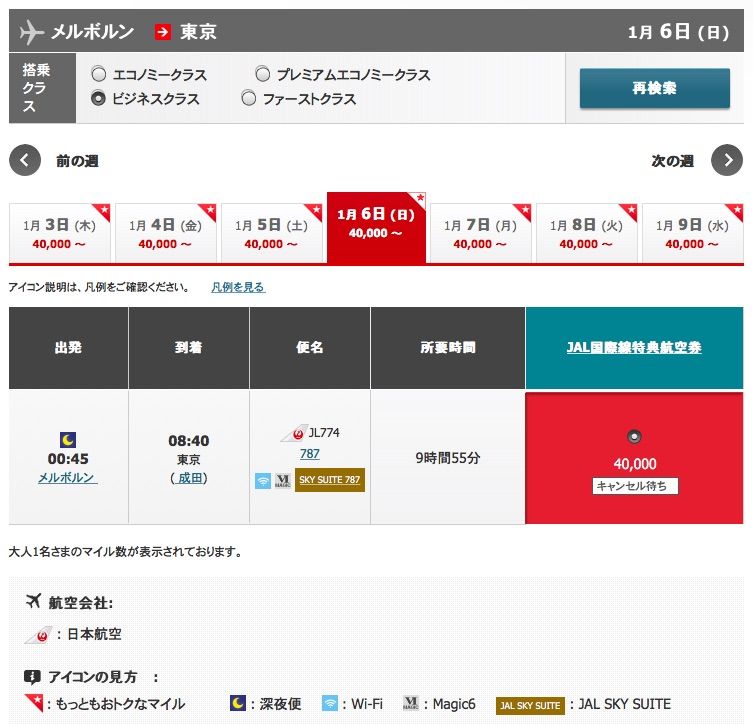Click the airplane icon beside 航空会社

click(x=34, y=601)
